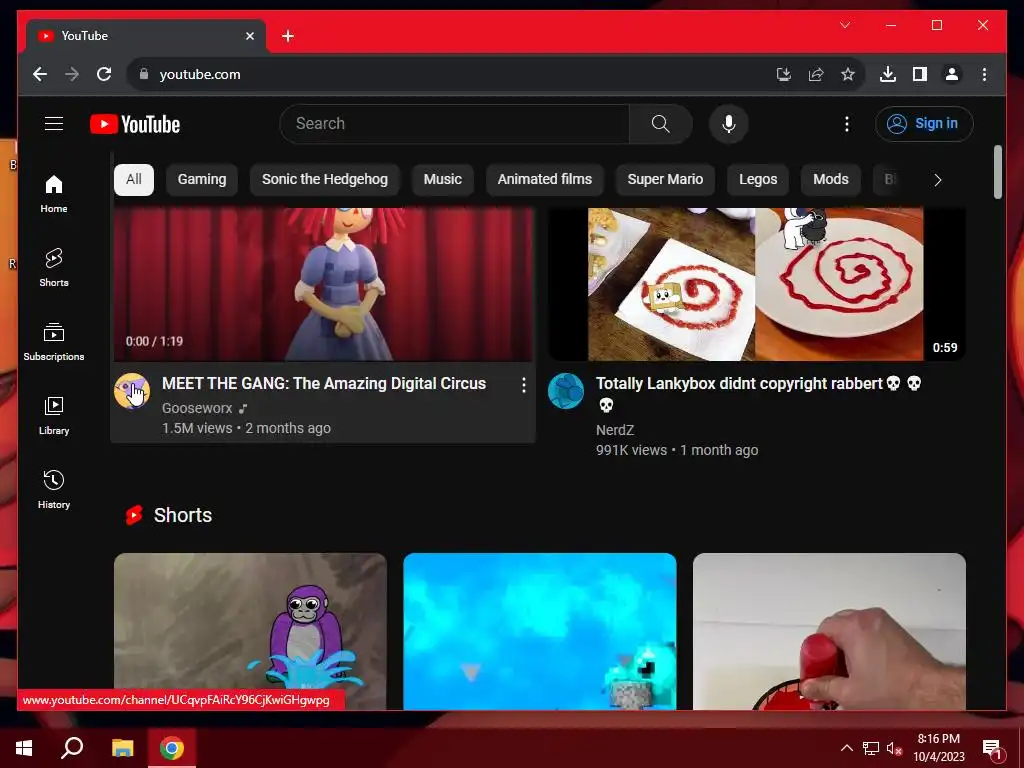1024x768 pixels.
Task: Select the All filter chip
Action: [134, 180]
